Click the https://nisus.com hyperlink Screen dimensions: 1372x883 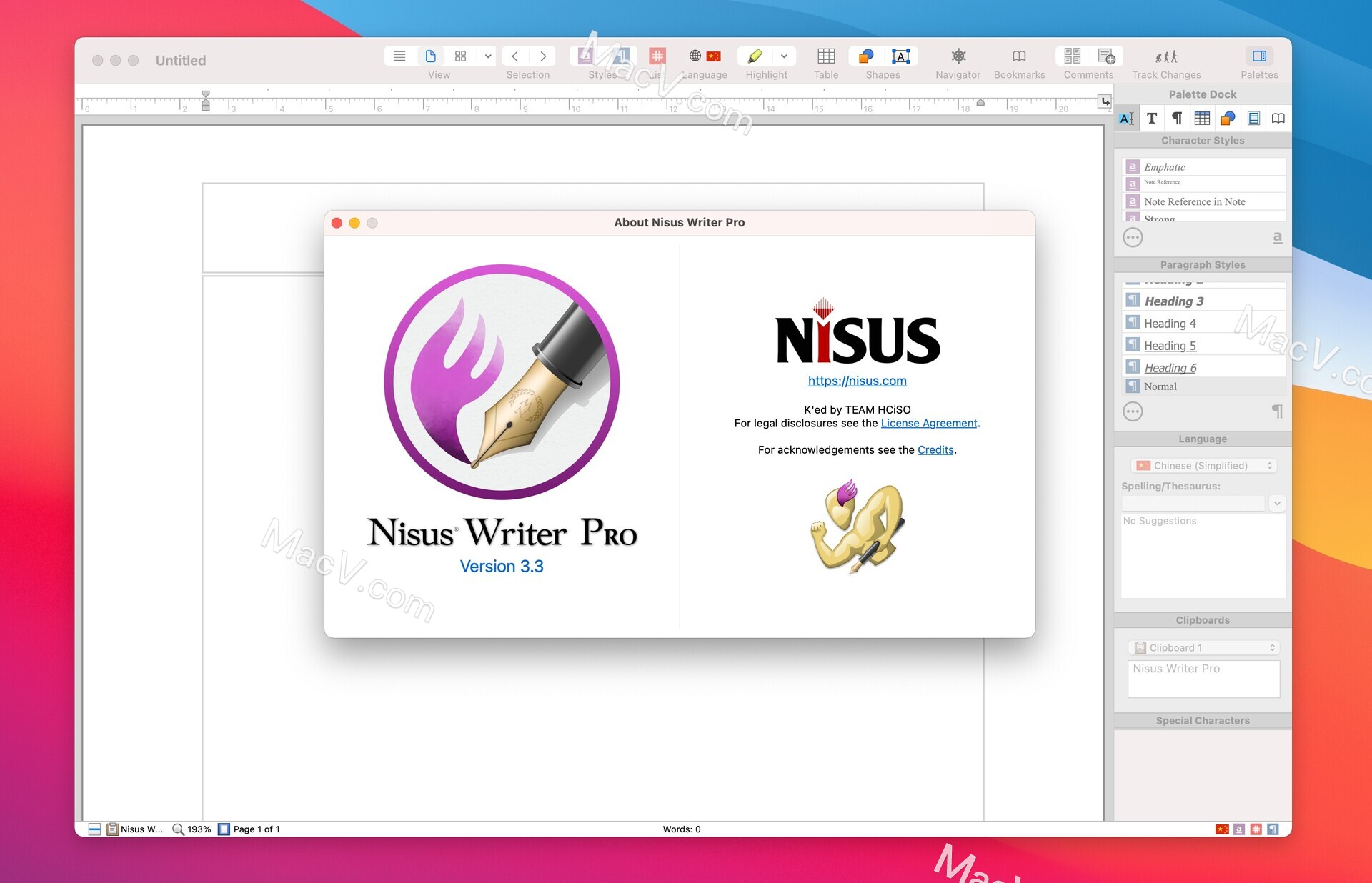pos(858,380)
